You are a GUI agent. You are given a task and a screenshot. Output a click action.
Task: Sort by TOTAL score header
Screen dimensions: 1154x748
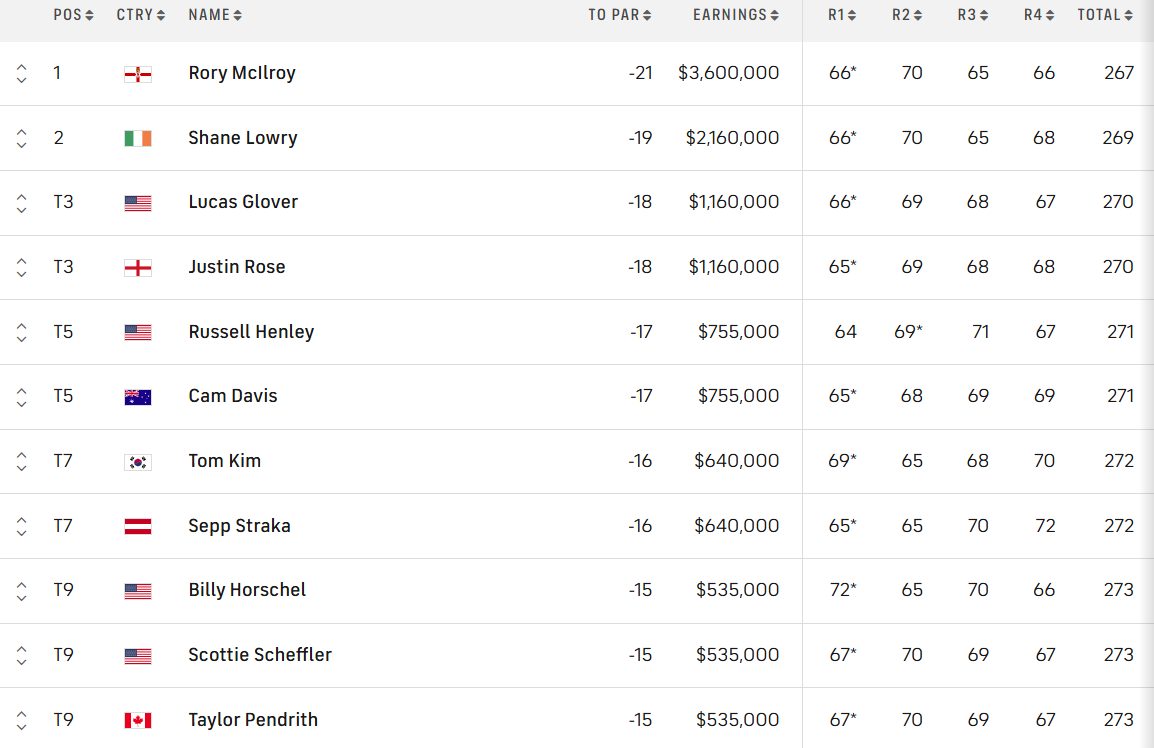[x=1105, y=15]
